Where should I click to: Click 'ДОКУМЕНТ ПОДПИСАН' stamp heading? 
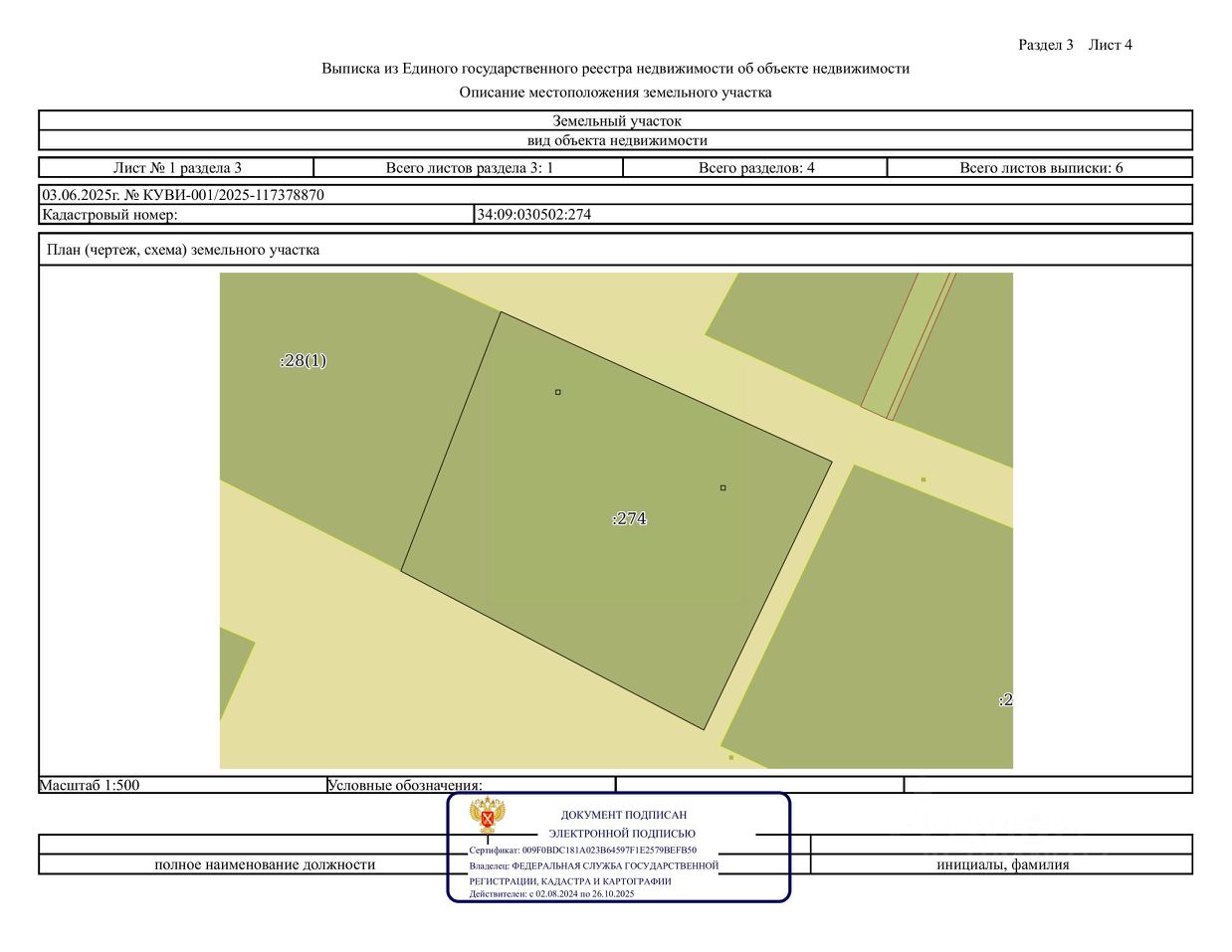(624, 815)
